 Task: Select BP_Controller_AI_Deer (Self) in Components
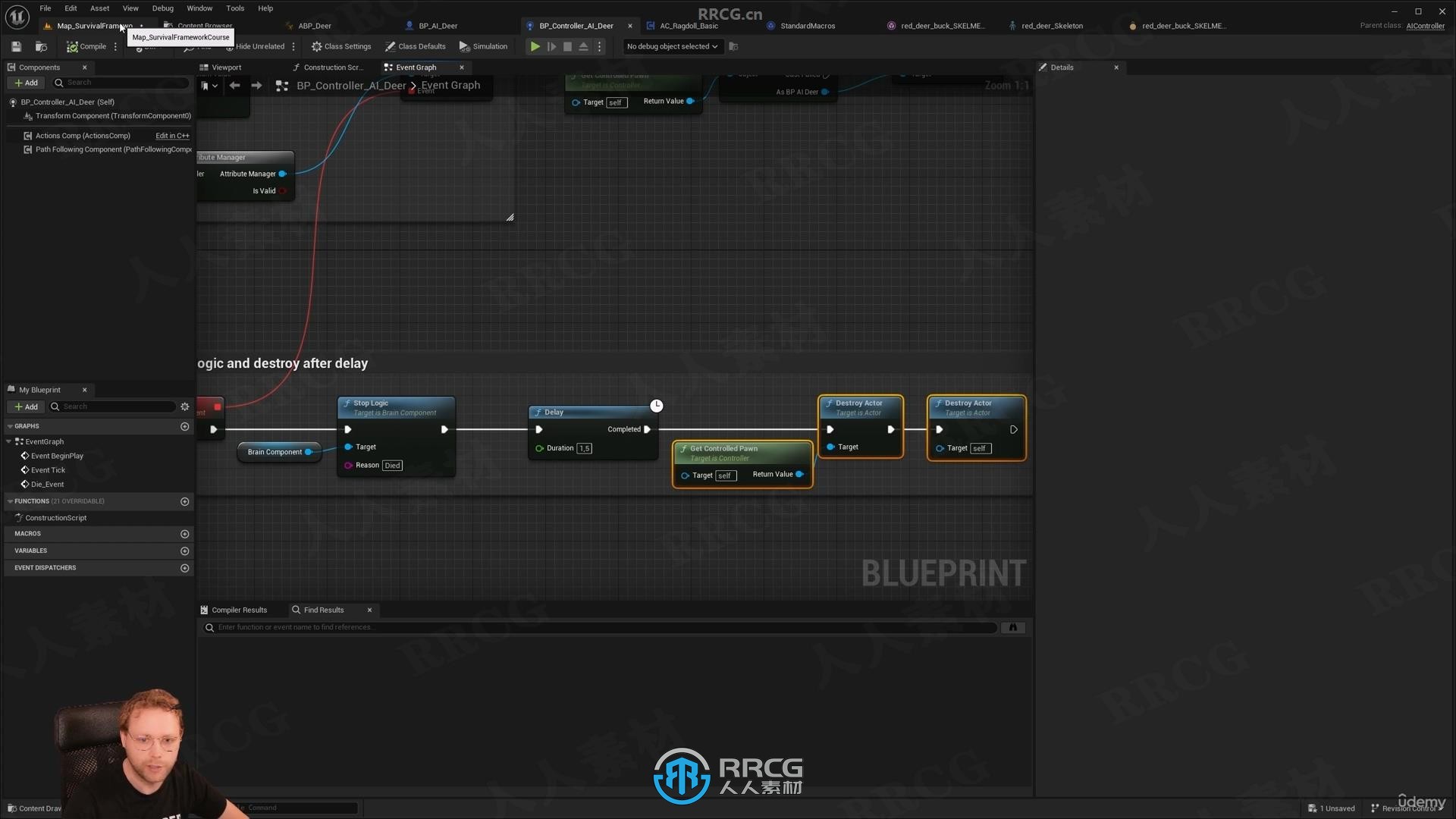coord(67,102)
